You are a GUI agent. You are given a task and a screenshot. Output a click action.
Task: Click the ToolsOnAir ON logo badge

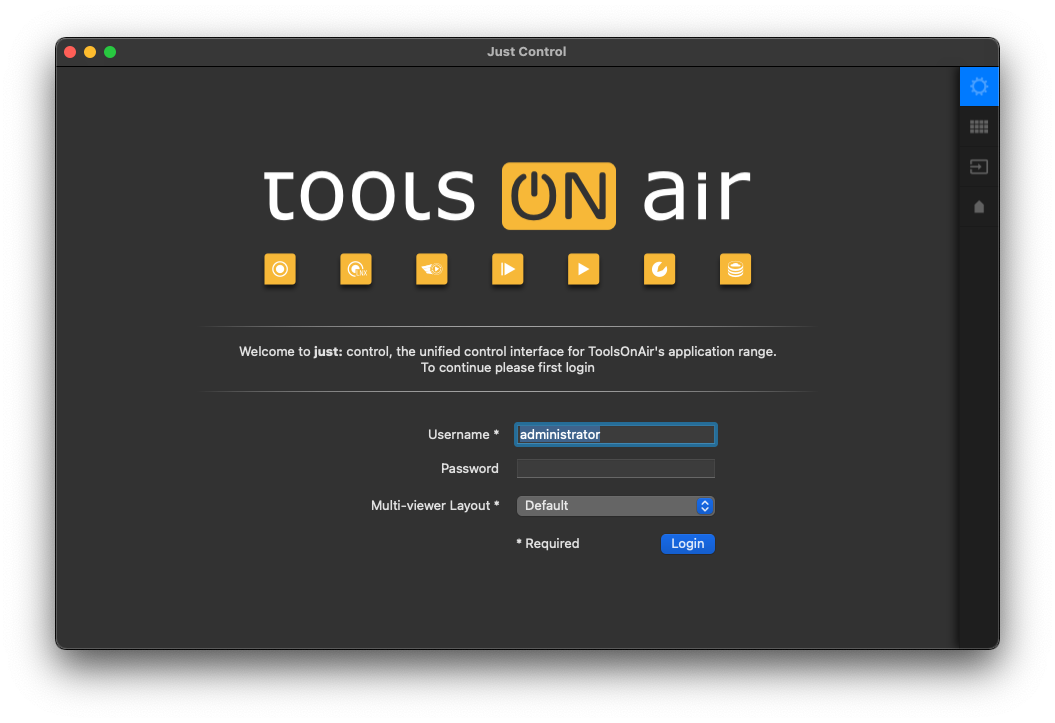tap(558, 196)
